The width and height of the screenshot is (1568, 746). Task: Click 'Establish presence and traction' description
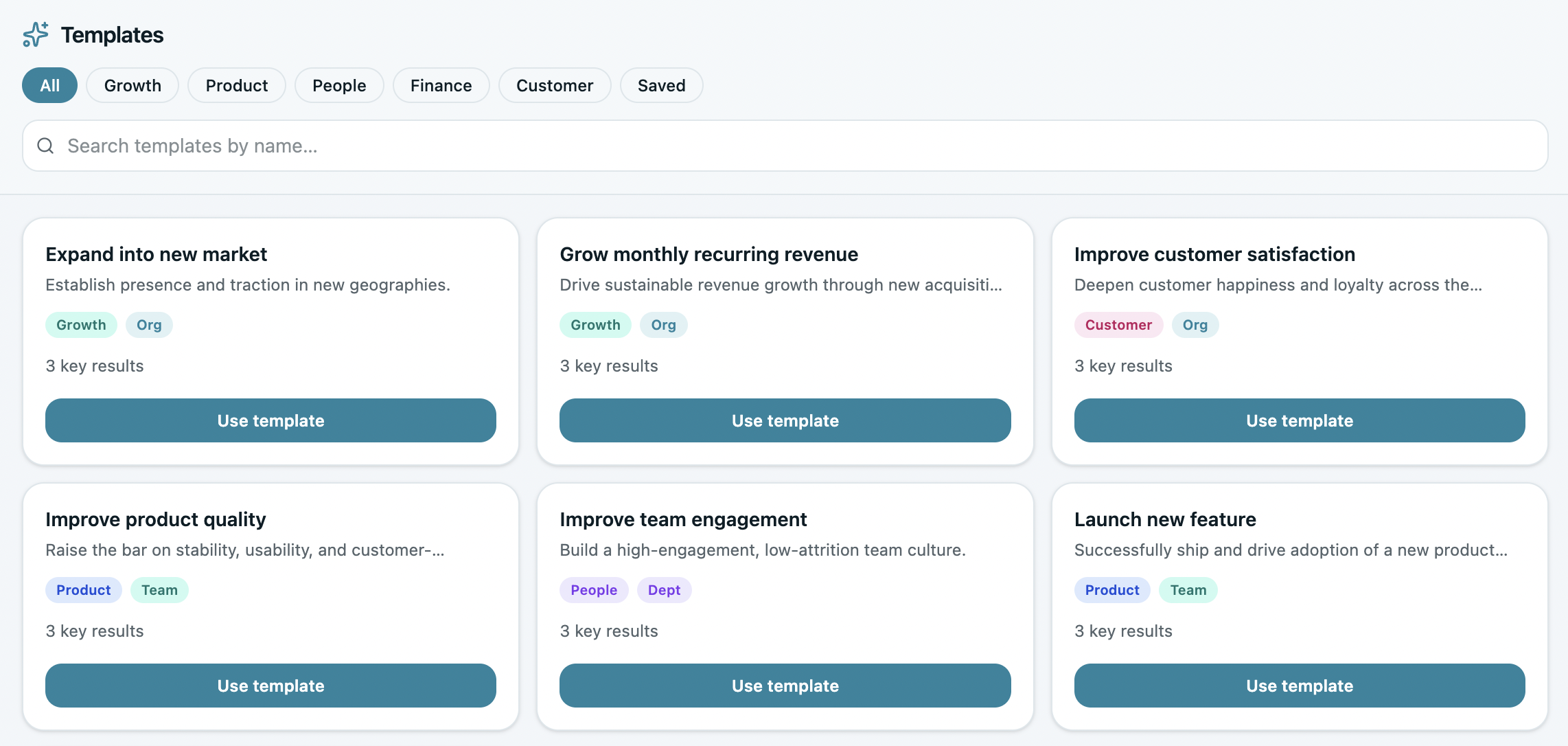[x=248, y=284]
